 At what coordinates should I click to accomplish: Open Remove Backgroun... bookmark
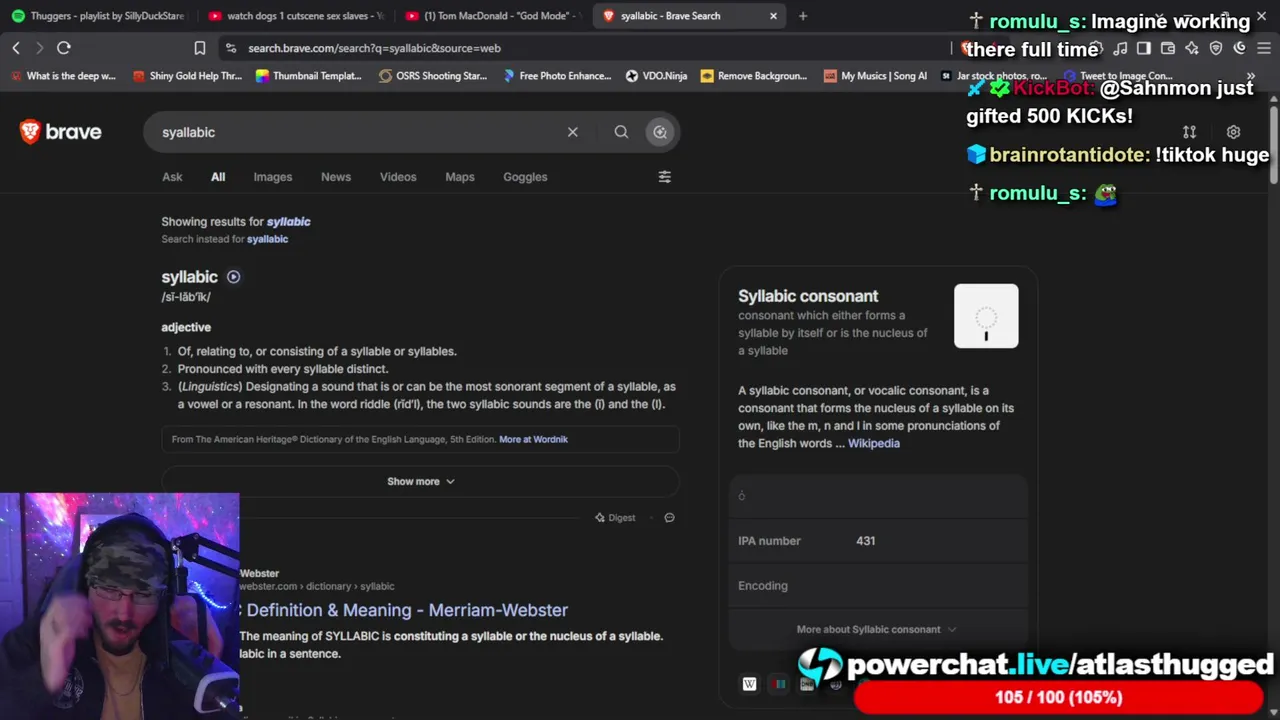click(754, 76)
